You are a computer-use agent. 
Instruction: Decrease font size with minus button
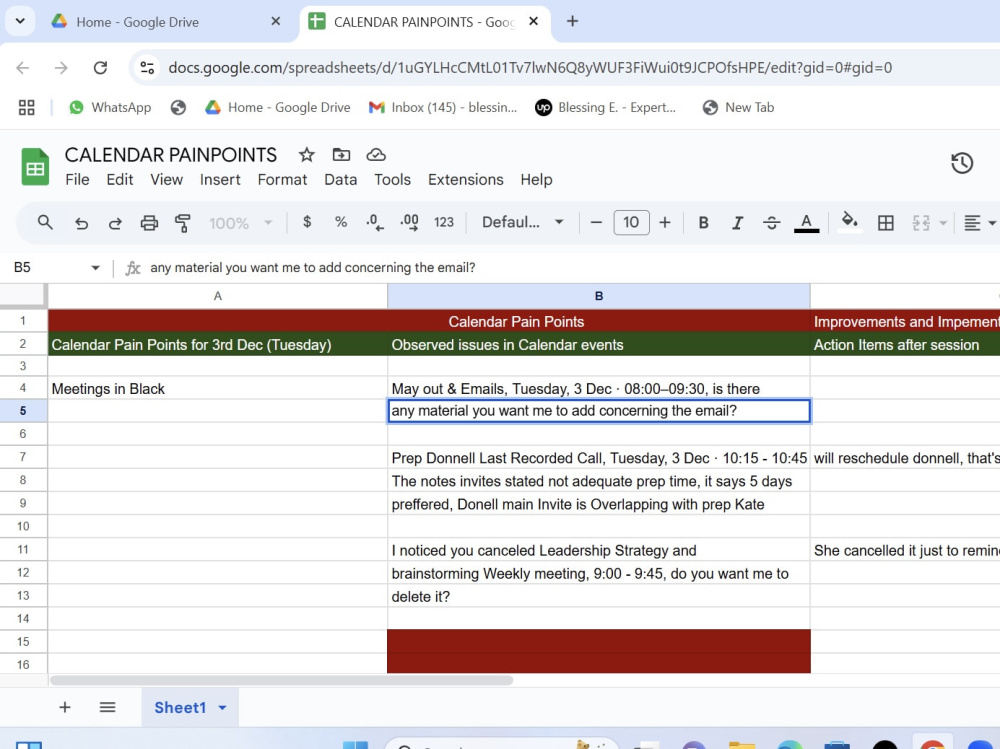click(596, 222)
